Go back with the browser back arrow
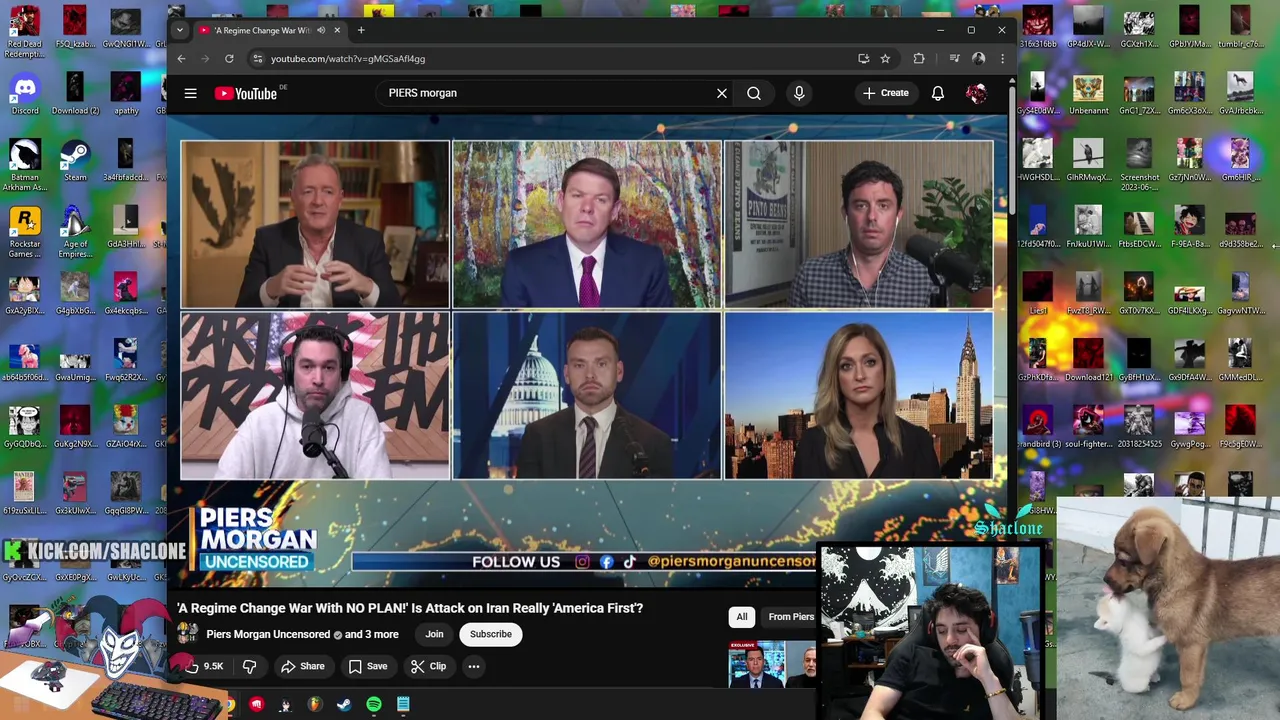 click(x=181, y=59)
